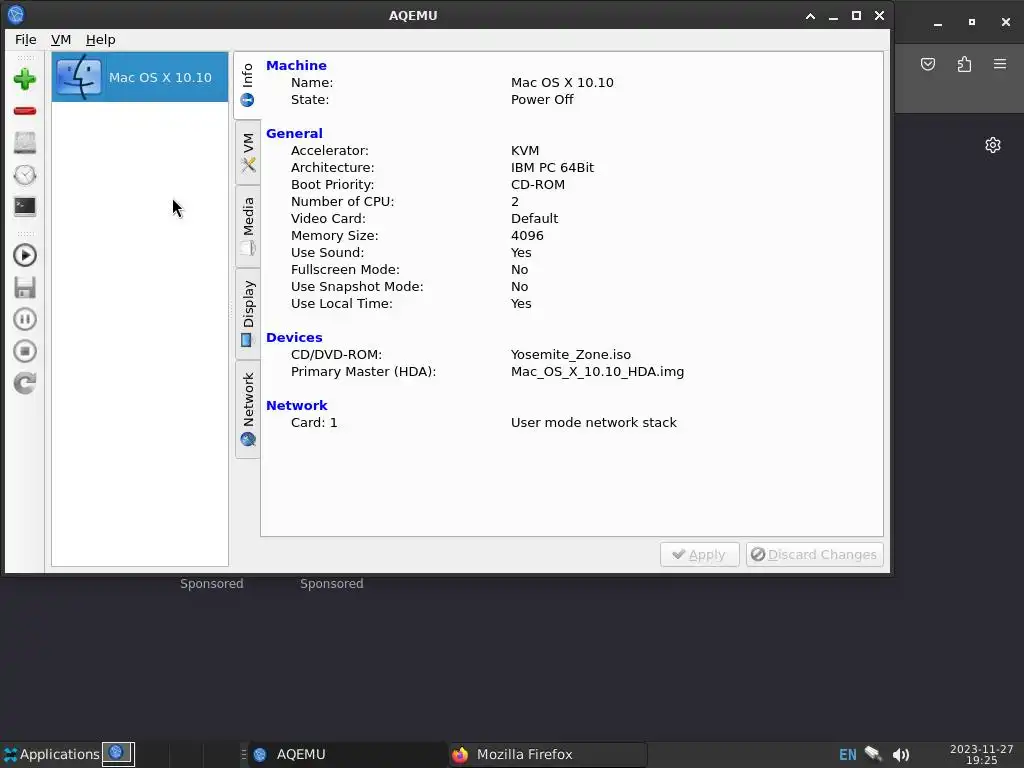Click the Devices section heading
The height and width of the screenshot is (768, 1024).
point(294,338)
